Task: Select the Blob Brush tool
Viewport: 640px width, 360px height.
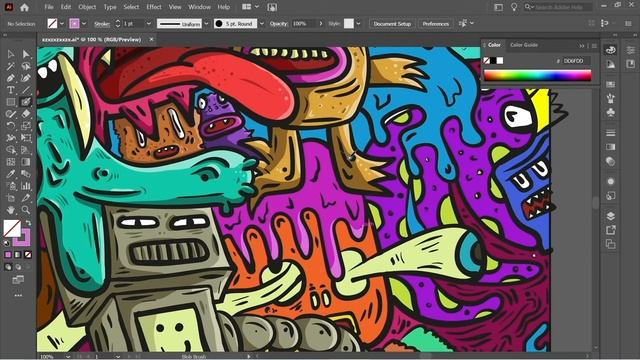Action: [x=26, y=102]
